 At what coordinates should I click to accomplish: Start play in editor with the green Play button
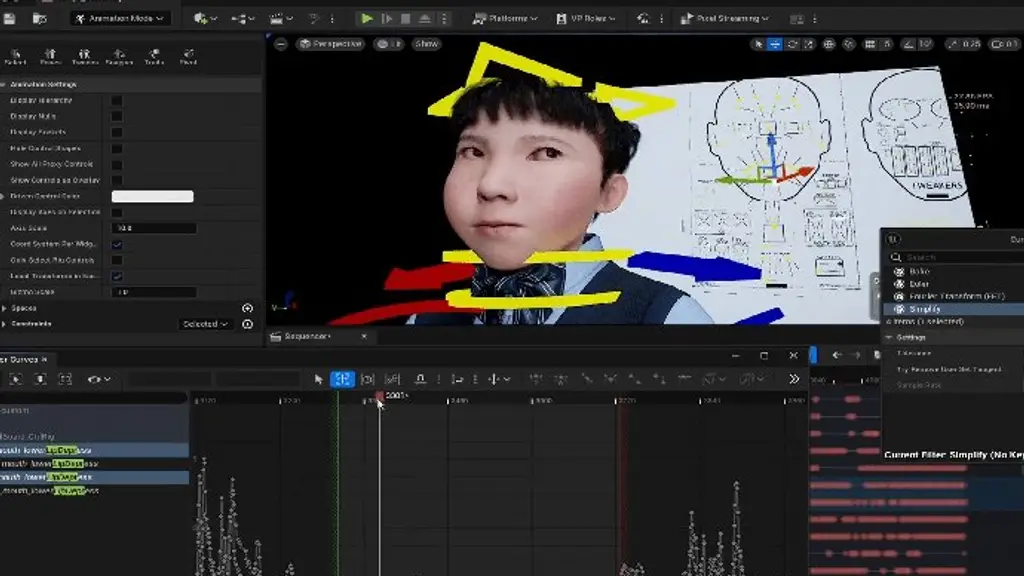coord(367,18)
